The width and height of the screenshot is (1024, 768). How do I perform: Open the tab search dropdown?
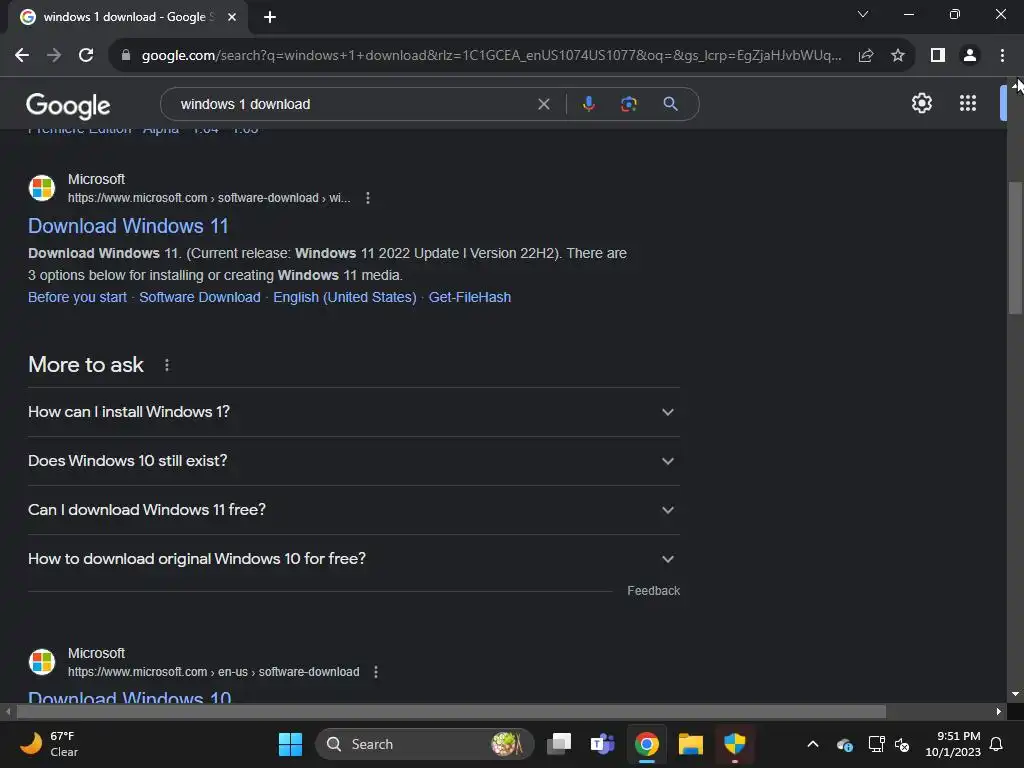(x=863, y=14)
